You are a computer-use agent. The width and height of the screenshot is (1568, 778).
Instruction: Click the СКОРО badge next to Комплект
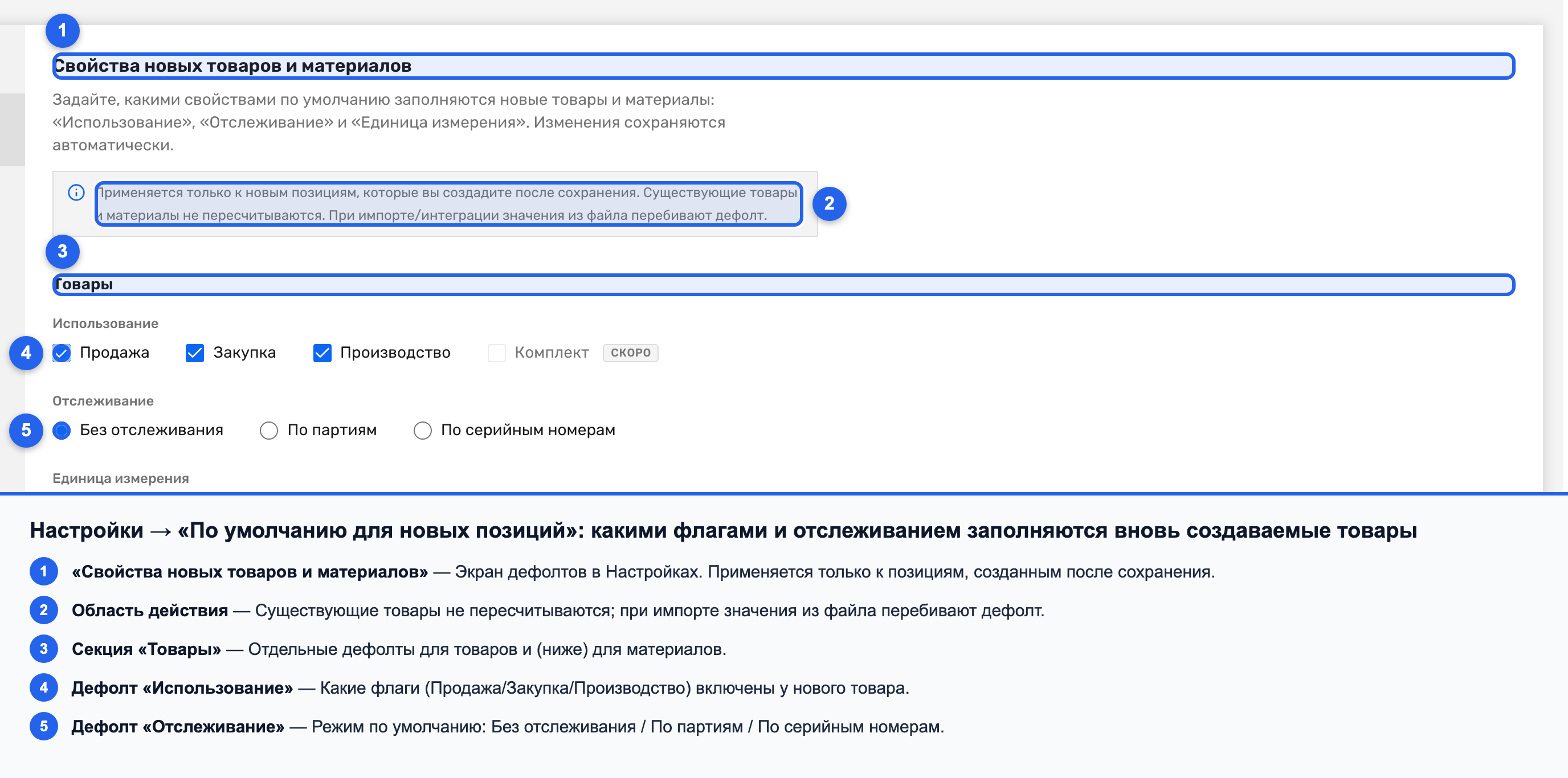[631, 353]
